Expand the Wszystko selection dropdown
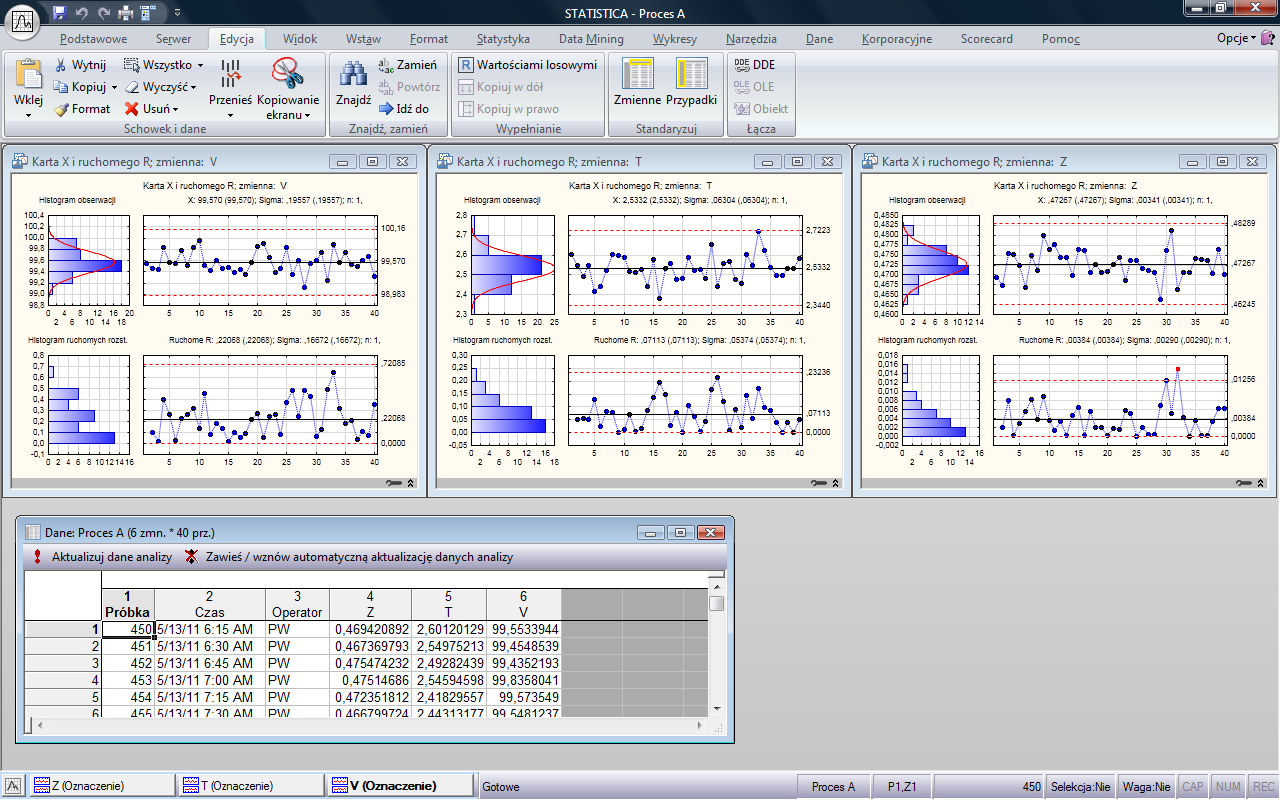The width and height of the screenshot is (1280, 800). click(200, 65)
